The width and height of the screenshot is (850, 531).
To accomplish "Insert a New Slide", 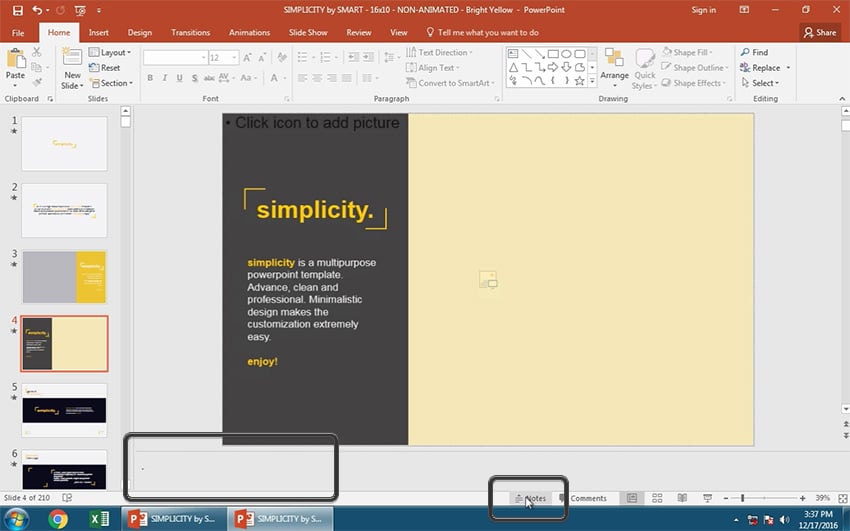I will (x=72, y=69).
